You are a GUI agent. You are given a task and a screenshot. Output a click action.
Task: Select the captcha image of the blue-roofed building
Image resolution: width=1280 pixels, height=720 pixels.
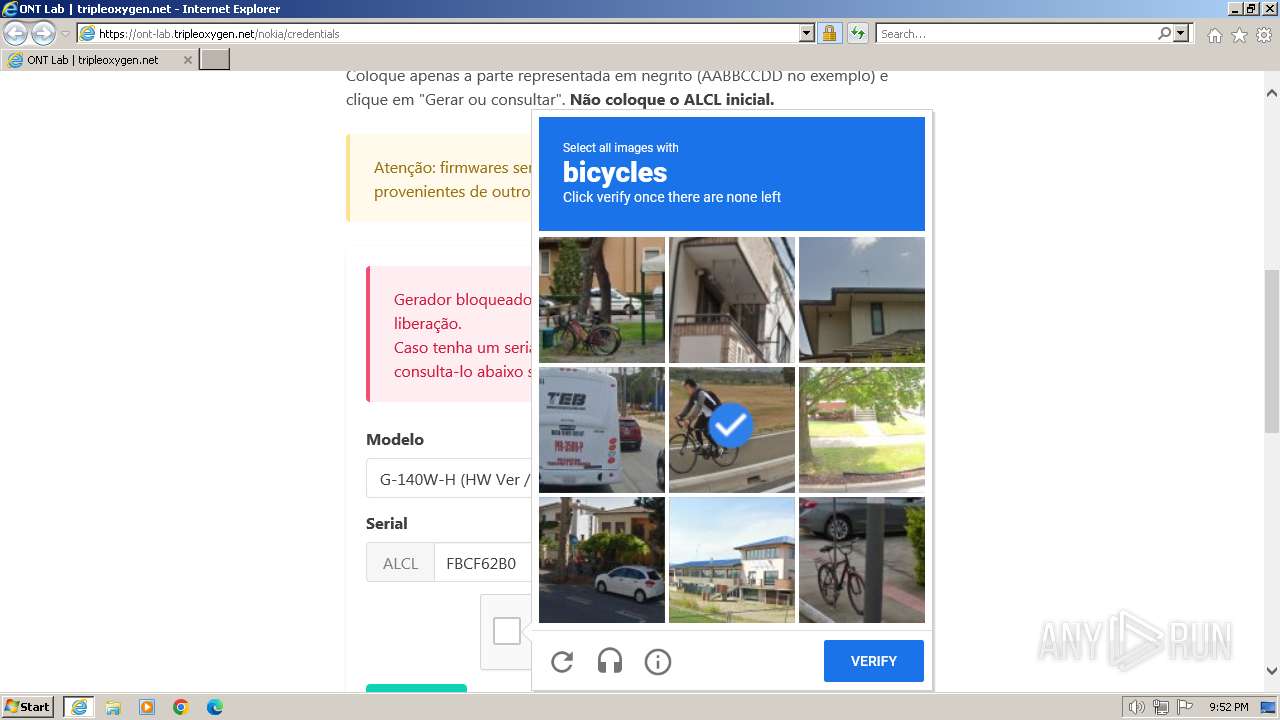point(732,560)
